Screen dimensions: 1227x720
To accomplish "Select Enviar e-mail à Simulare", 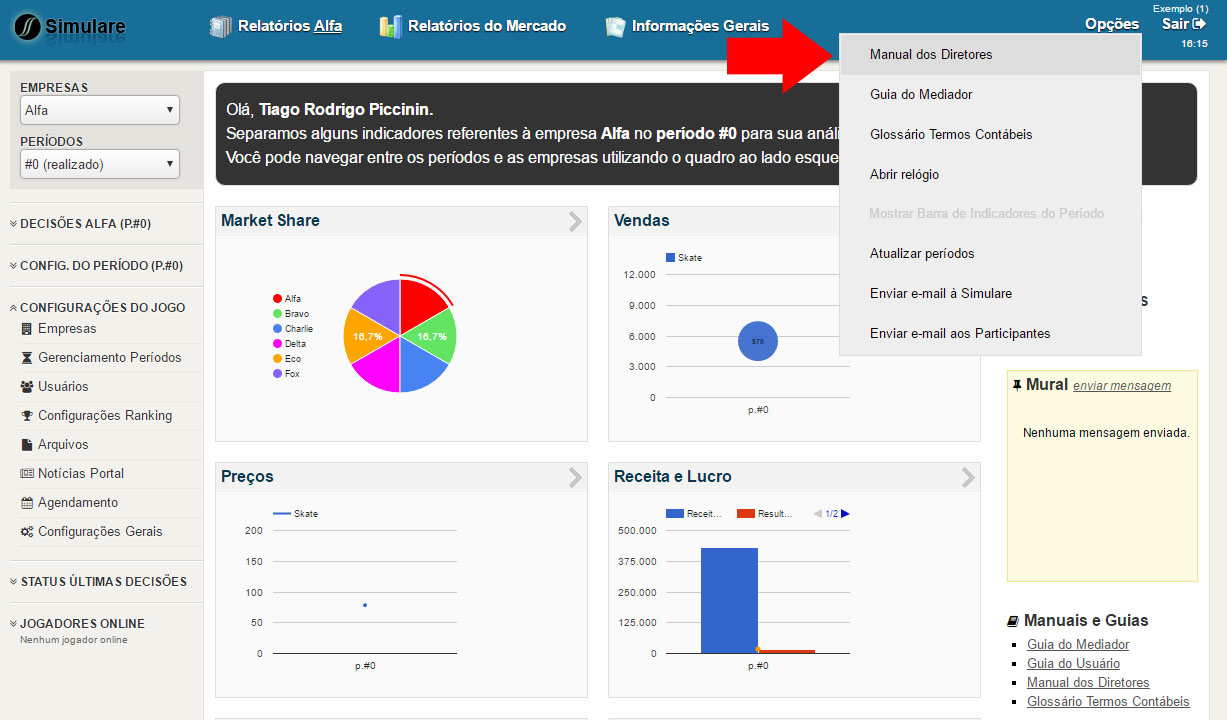I will 990,294.
